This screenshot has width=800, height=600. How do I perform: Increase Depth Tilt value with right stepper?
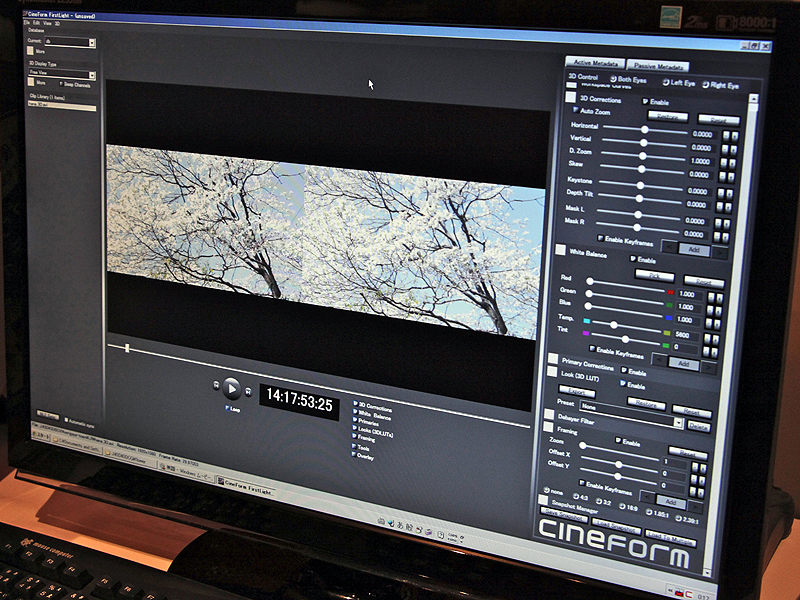[x=729, y=208]
